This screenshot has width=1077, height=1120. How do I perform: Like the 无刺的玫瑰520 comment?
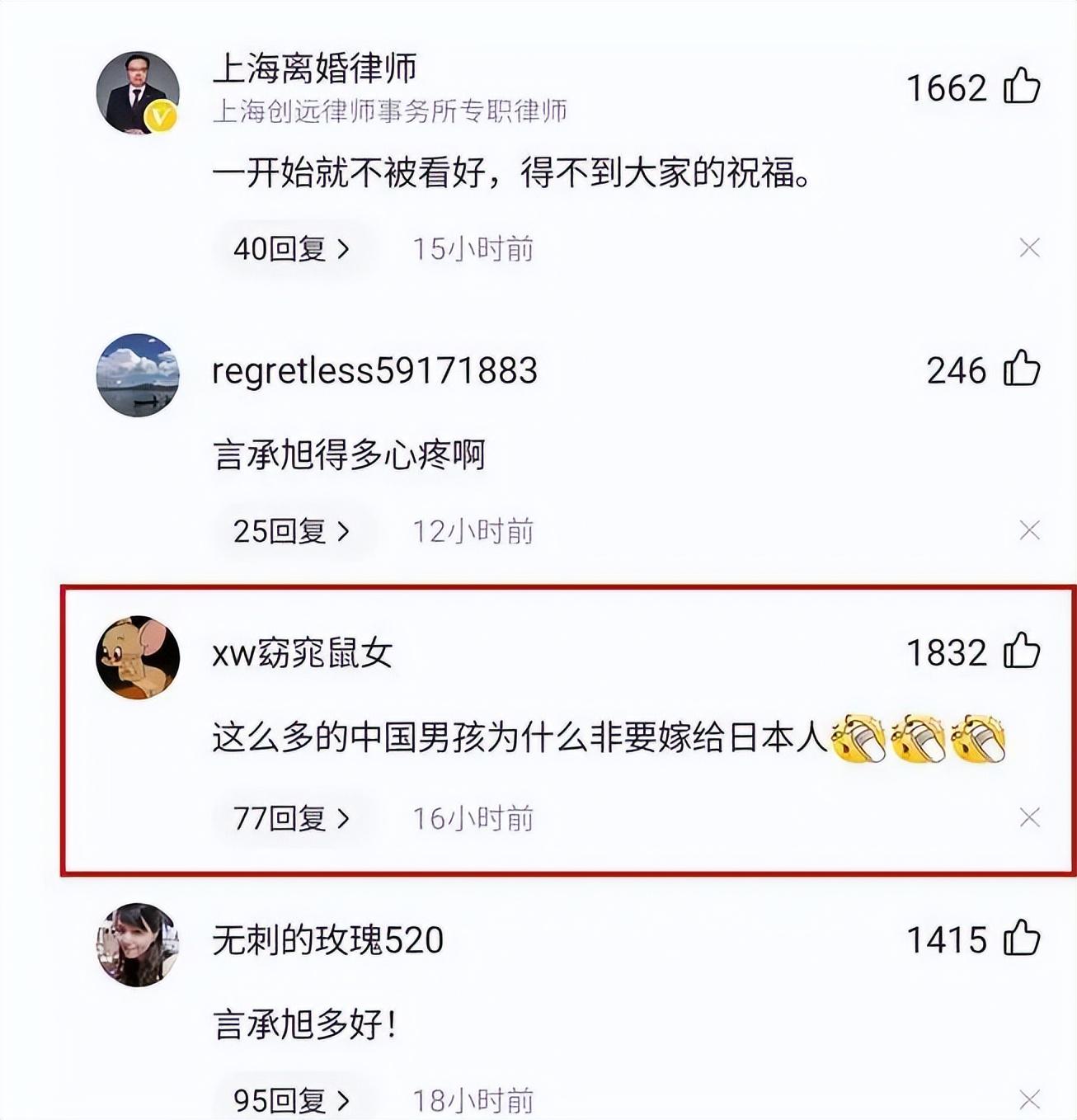click(1022, 938)
